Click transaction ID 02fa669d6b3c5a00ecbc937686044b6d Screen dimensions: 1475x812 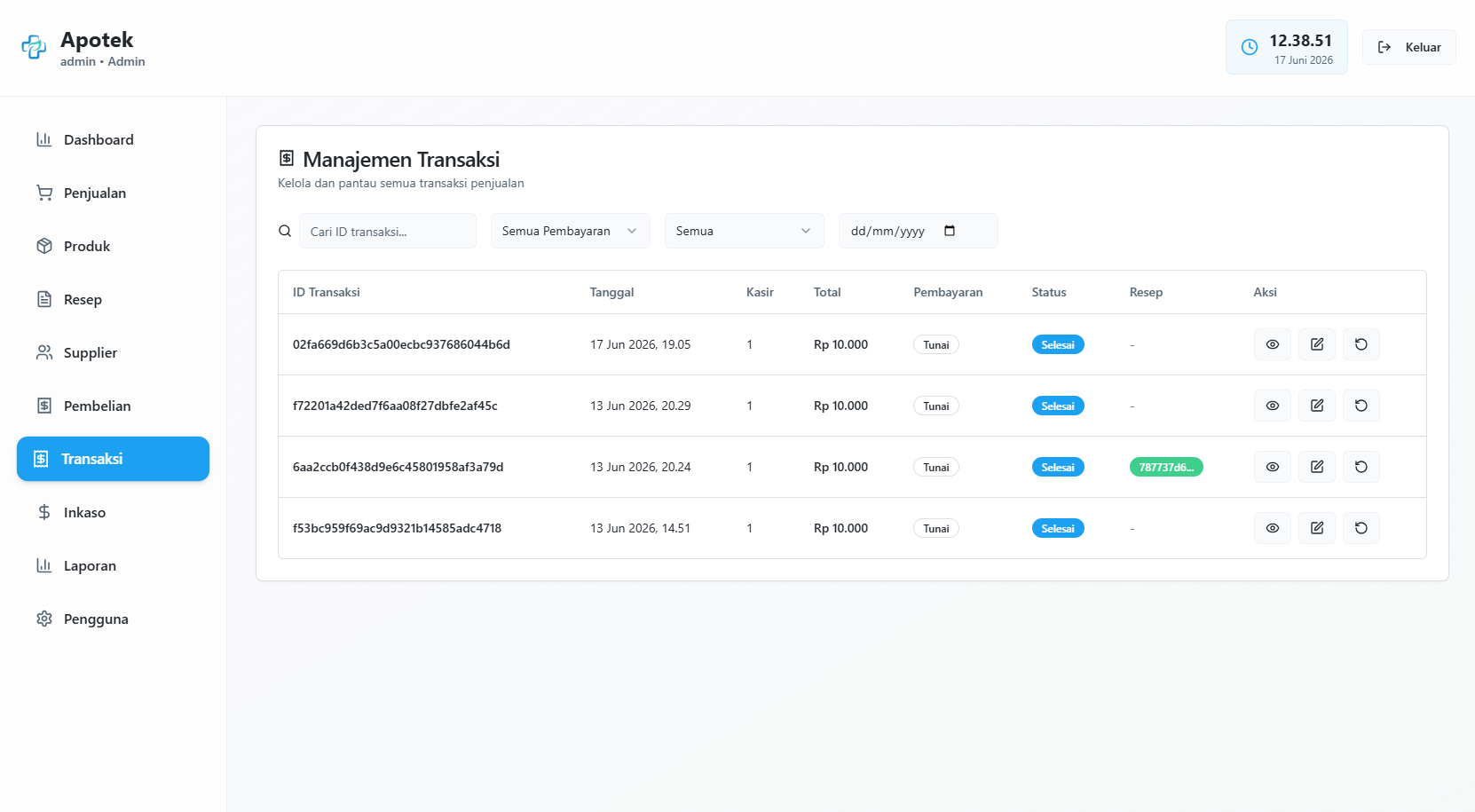pyautogui.click(x=401, y=344)
